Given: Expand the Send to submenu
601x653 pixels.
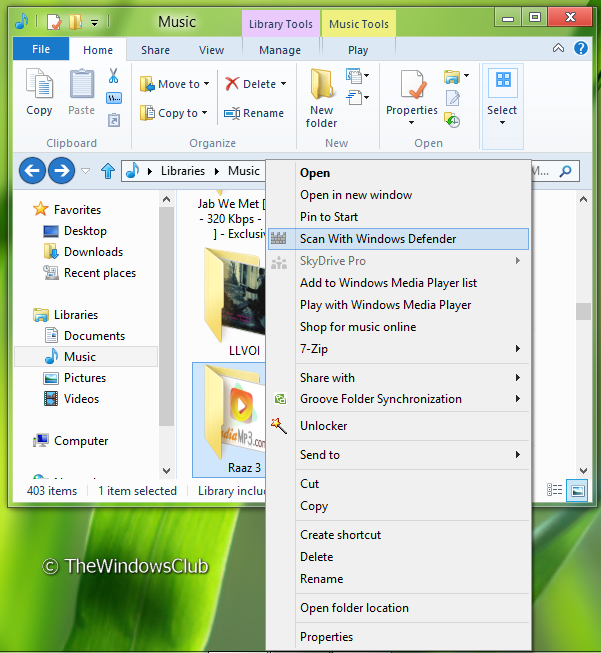Looking at the screenshot, I should pyautogui.click(x=399, y=455).
